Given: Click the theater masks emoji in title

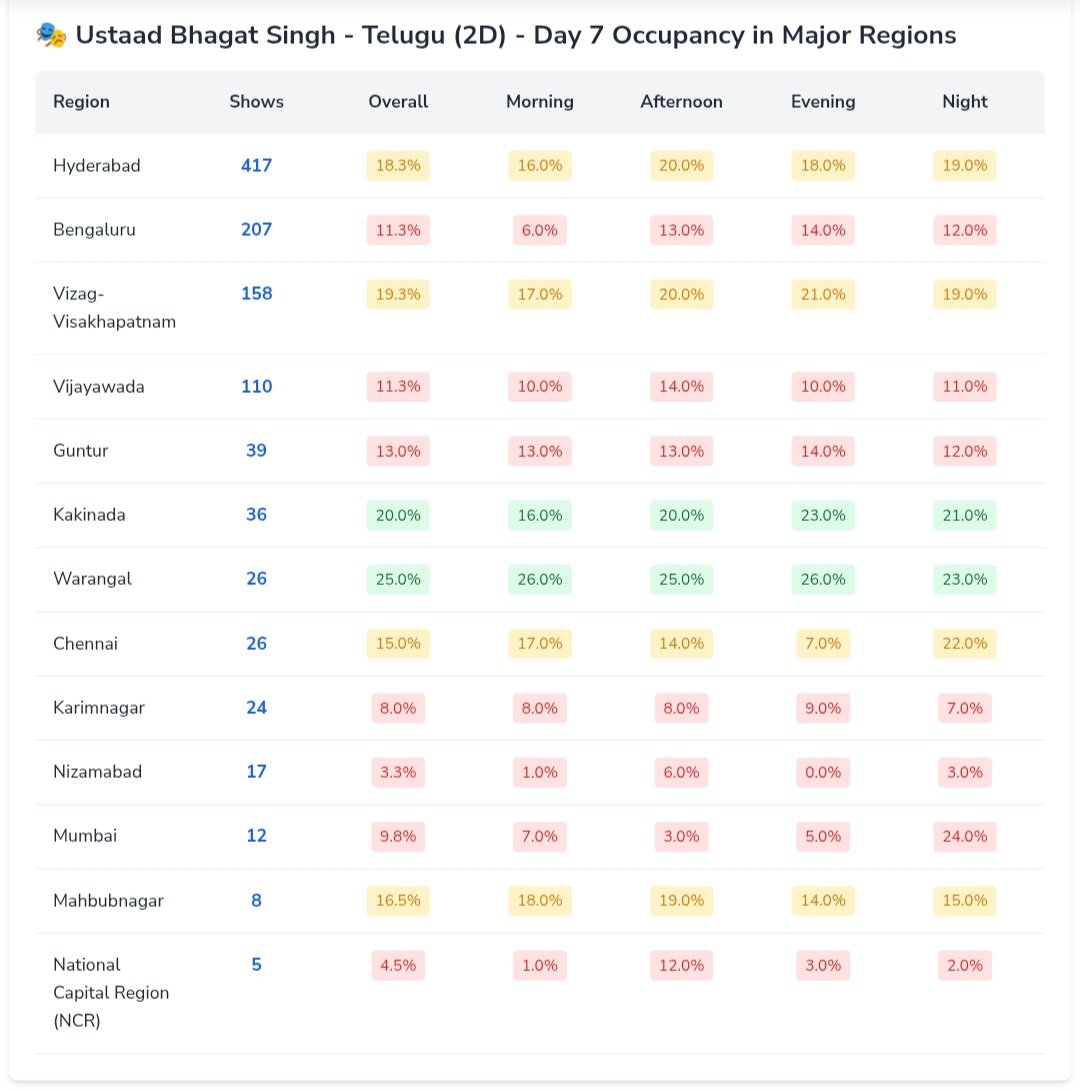Looking at the screenshot, I should point(51,36).
